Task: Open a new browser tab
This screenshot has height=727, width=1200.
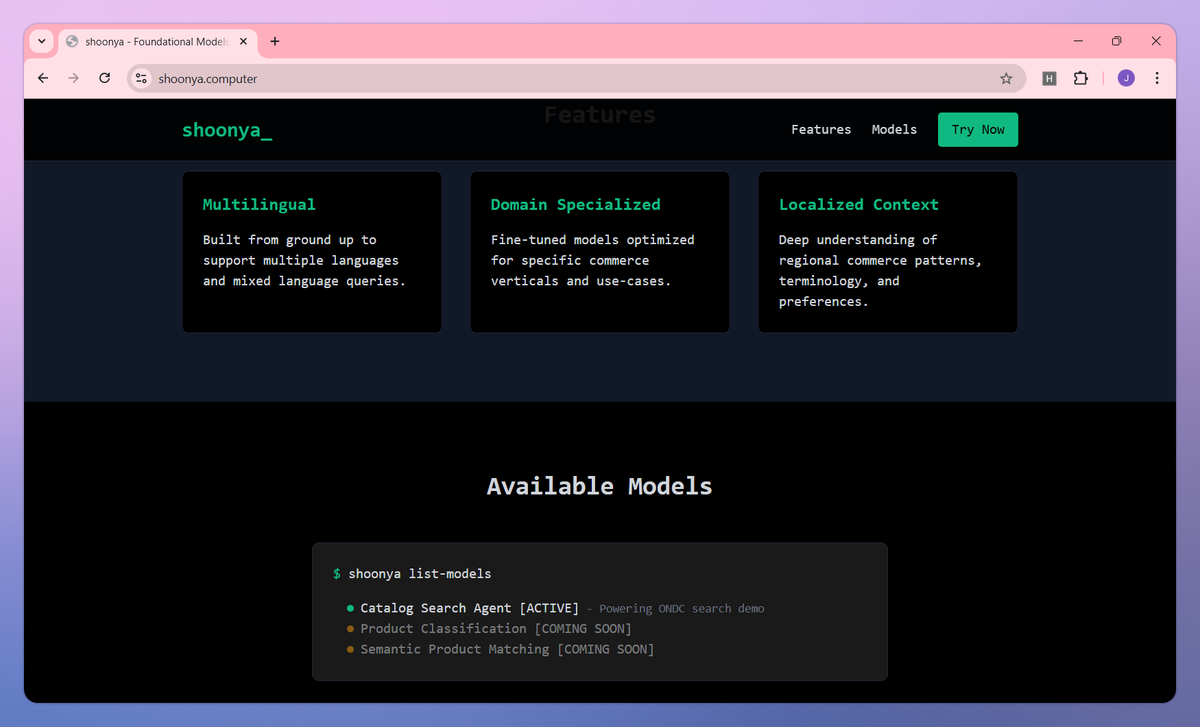Action: [275, 41]
